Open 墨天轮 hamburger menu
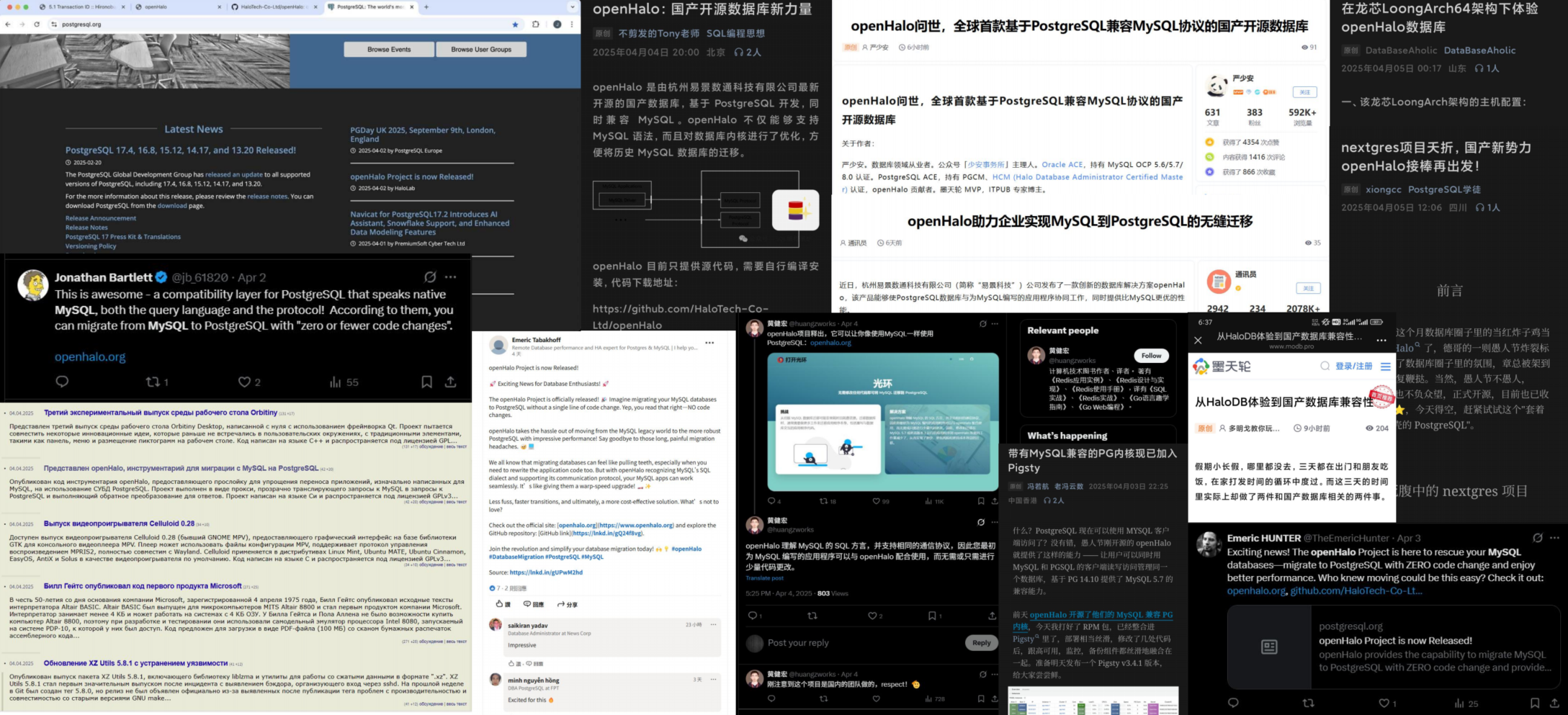Viewport: 1568px width, 715px height. (1385, 367)
